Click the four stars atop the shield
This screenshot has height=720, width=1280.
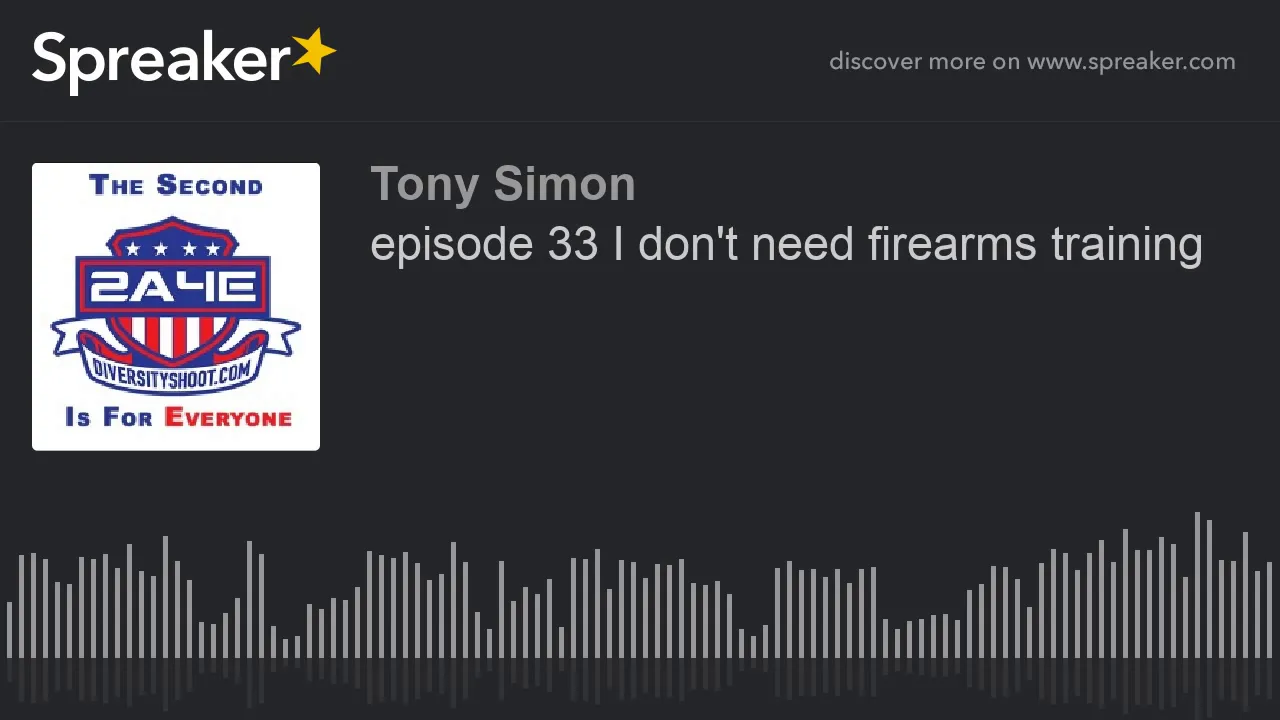(x=174, y=249)
